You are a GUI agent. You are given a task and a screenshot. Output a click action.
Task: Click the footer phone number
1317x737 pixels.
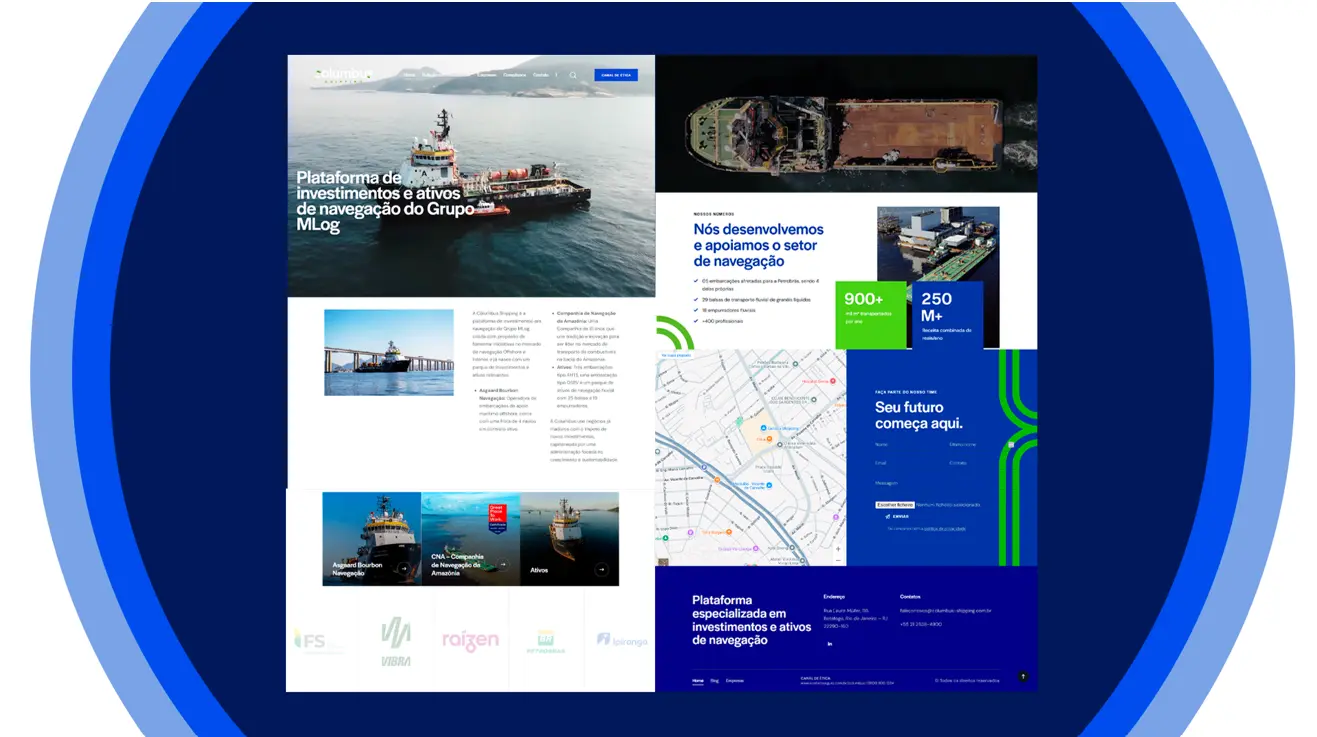921,624
